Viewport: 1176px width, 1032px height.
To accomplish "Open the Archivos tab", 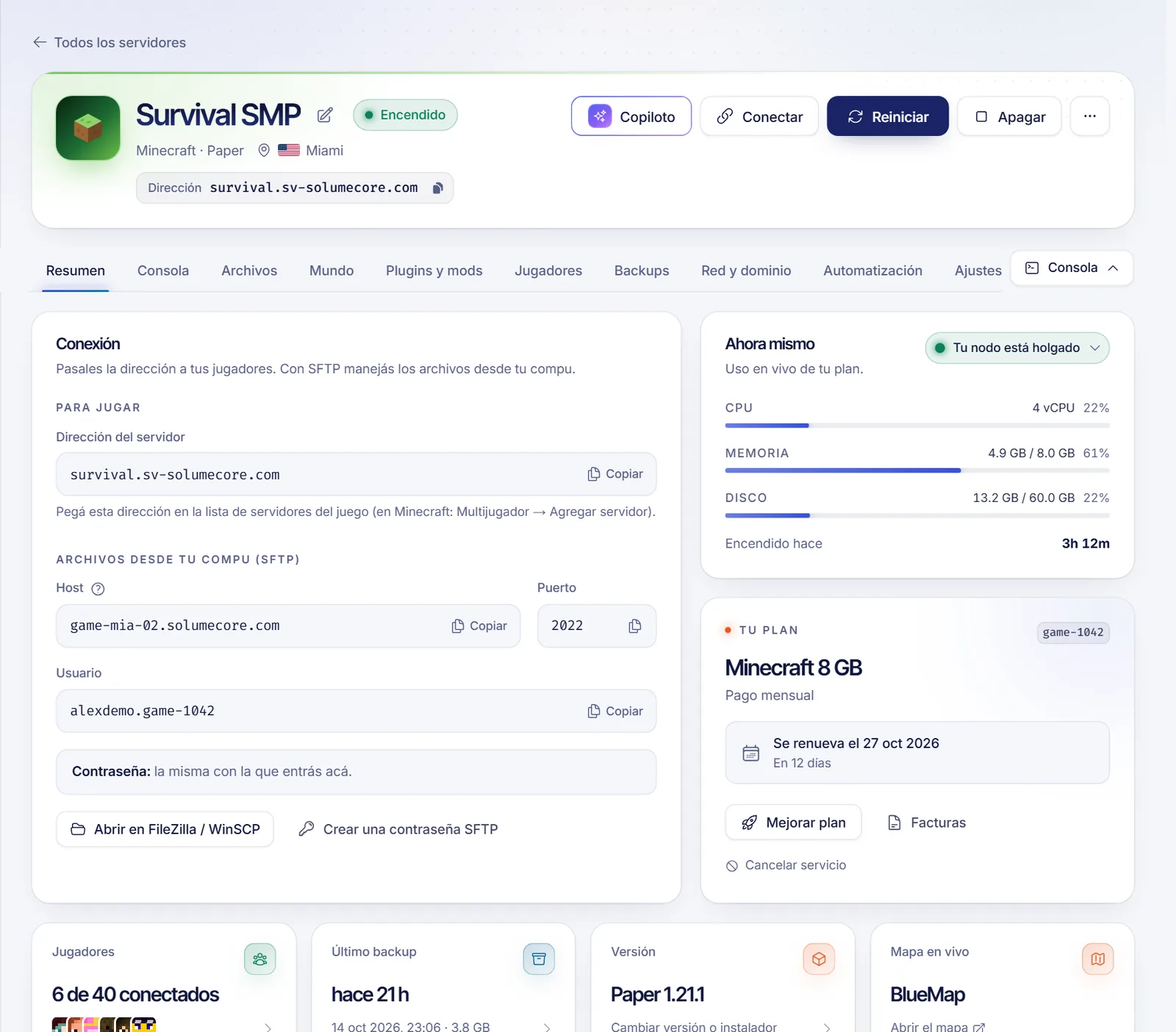I will [249, 270].
